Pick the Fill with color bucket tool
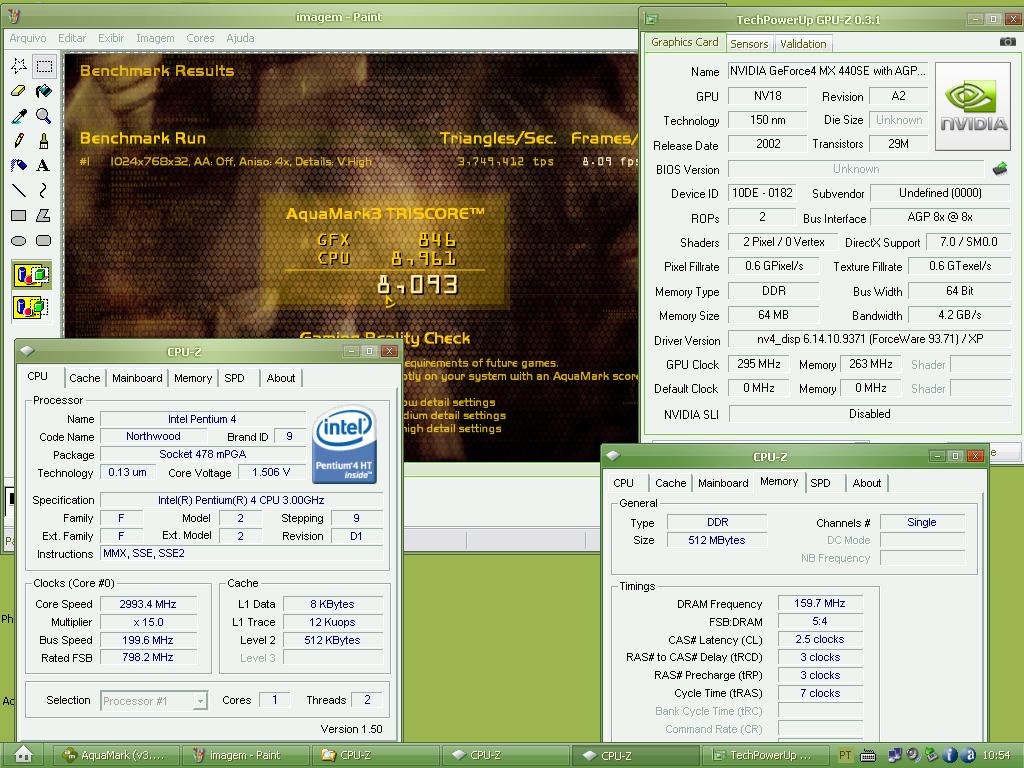1024x768 pixels. tap(44, 91)
